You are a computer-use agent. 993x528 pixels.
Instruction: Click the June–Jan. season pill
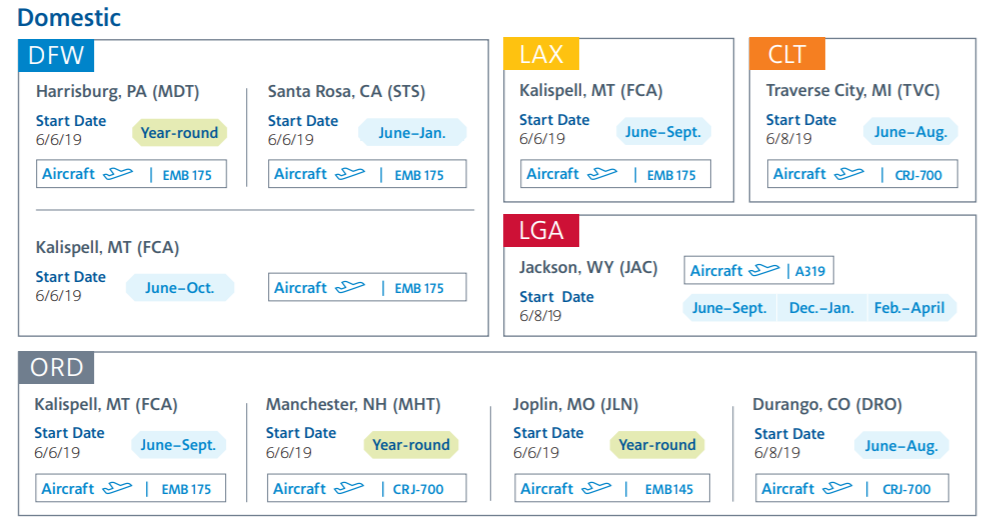click(412, 132)
